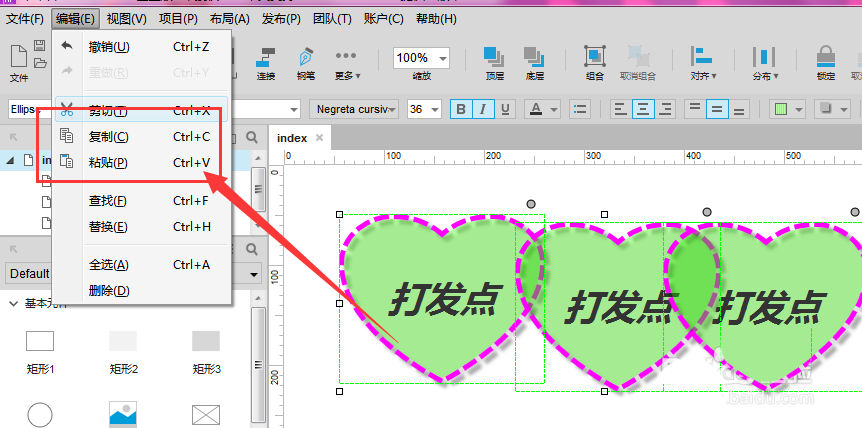The width and height of the screenshot is (862, 428).
Task: Choose 替换(E) replace menu entry
Action: pos(141,226)
